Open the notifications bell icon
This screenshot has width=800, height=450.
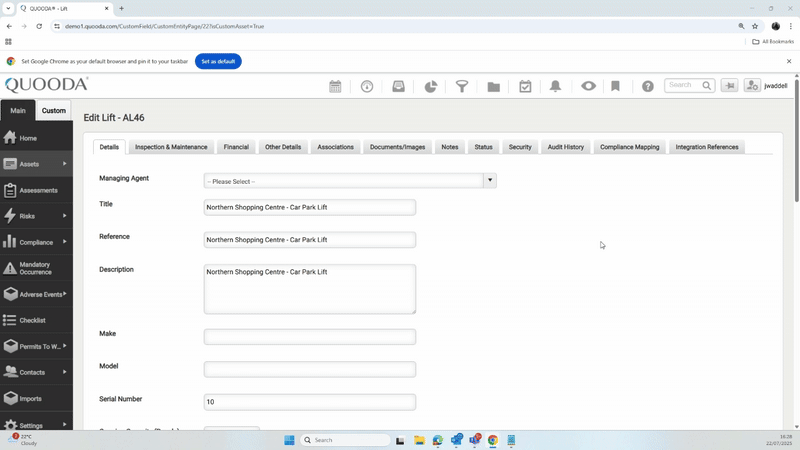click(x=556, y=86)
